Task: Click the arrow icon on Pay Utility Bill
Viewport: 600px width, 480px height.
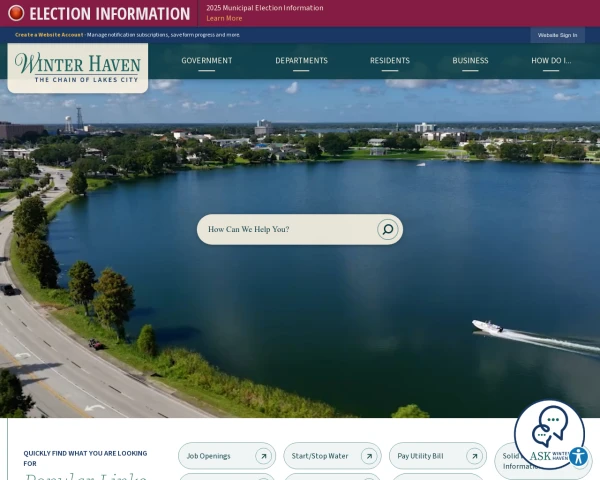Action: pyautogui.click(x=474, y=456)
